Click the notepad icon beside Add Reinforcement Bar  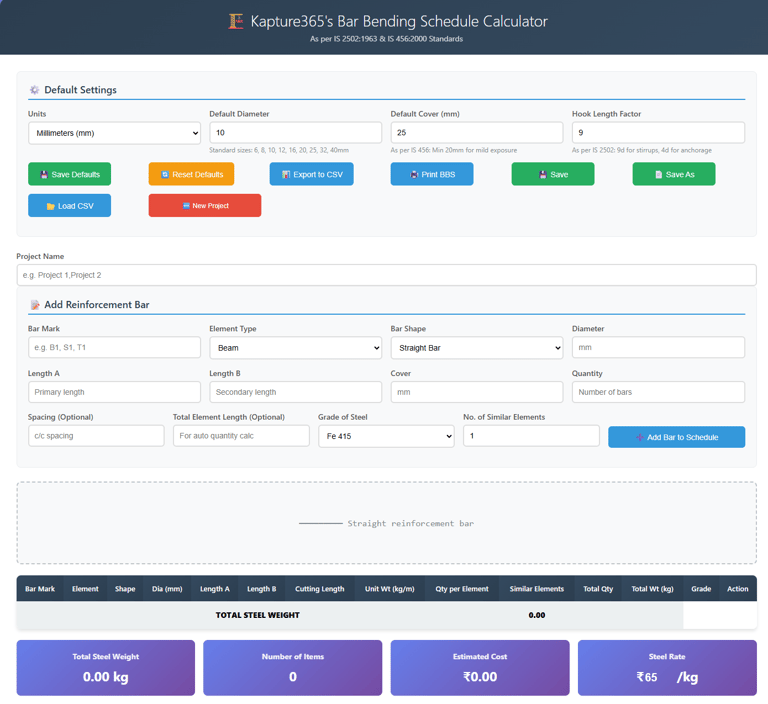tap(35, 305)
